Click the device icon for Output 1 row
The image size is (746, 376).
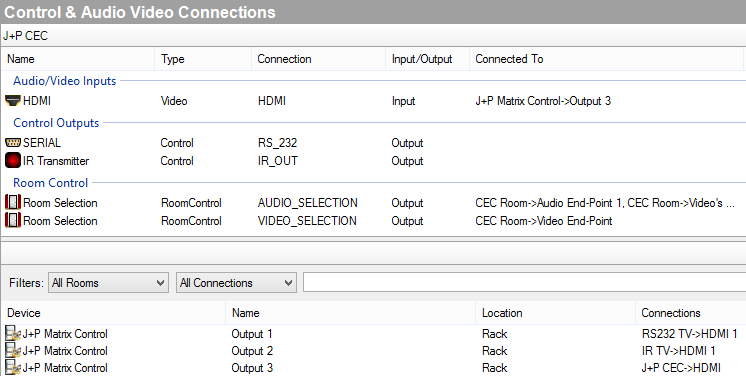pyautogui.click(x=13, y=334)
